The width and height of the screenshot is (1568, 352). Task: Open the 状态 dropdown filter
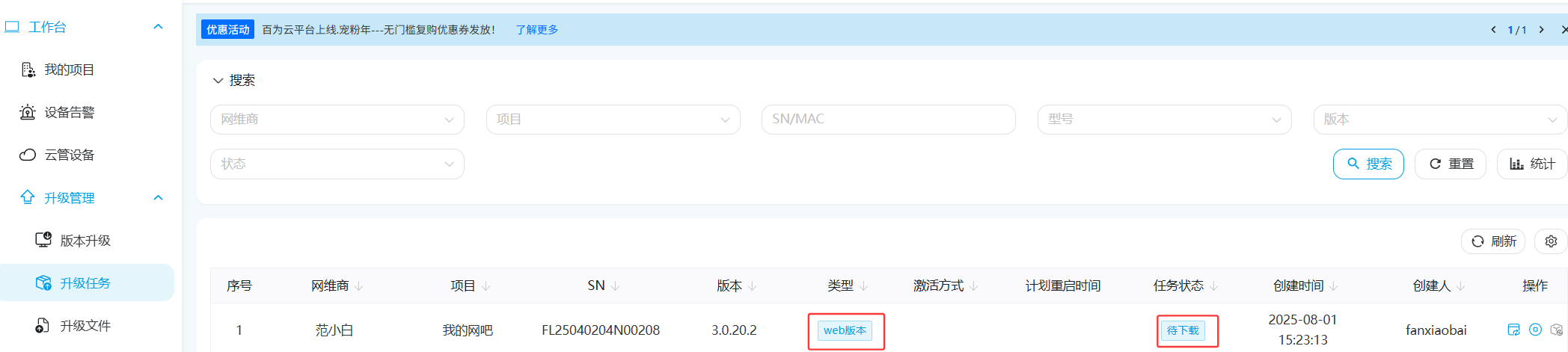pyautogui.click(x=337, y=164)
